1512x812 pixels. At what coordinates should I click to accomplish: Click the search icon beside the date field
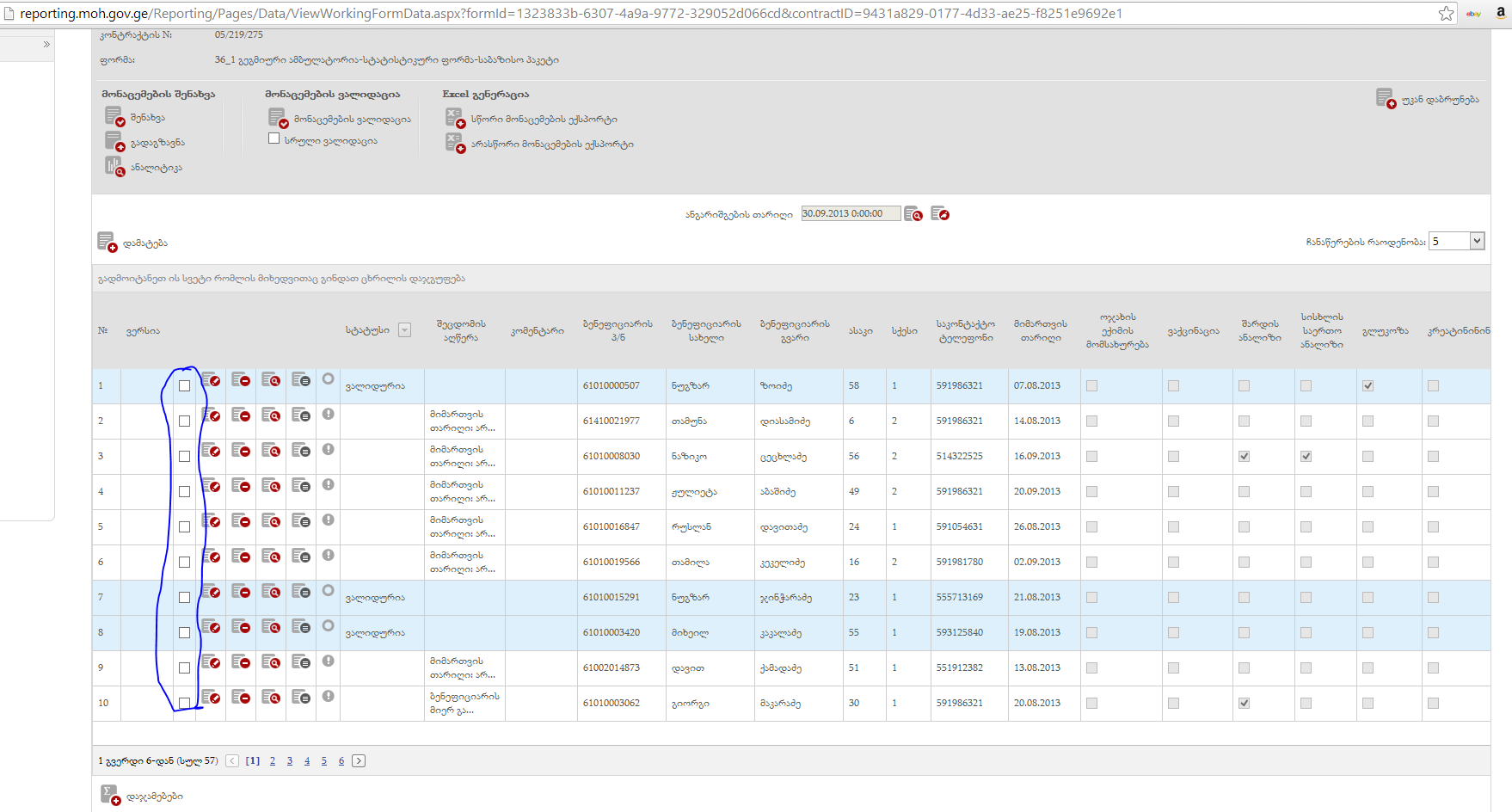(x=913, y=214)
